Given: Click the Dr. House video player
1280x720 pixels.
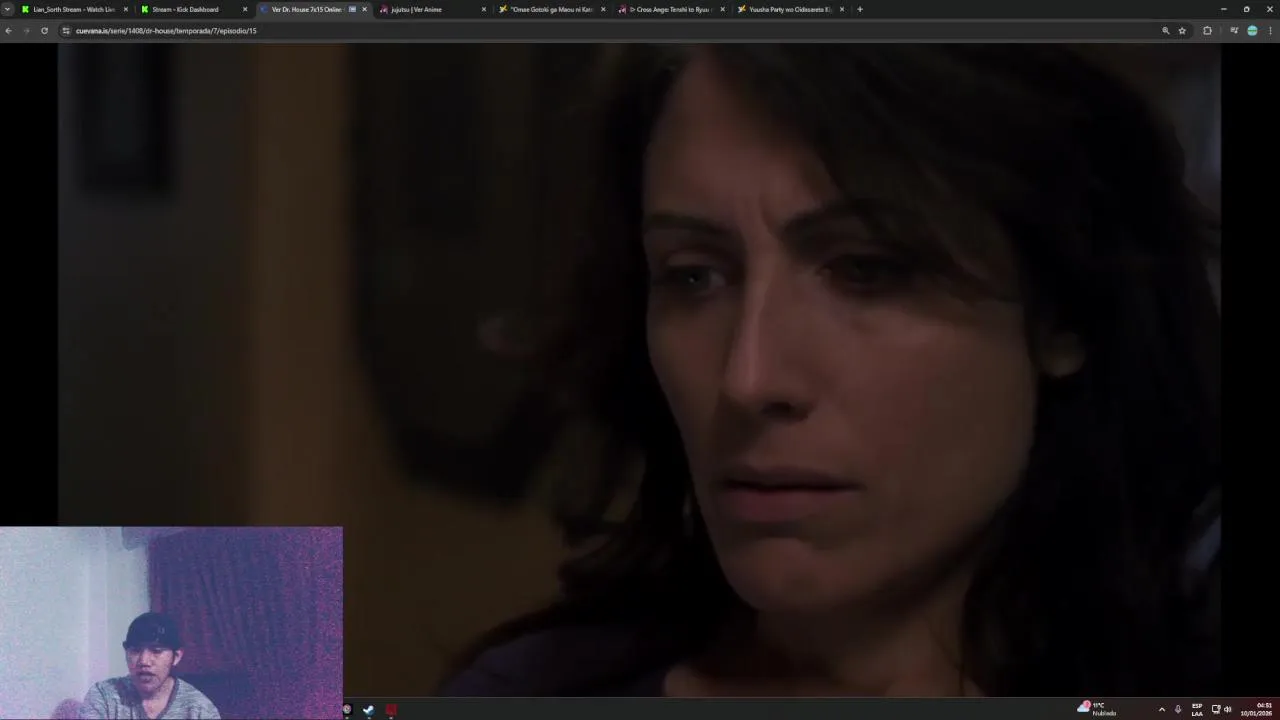Looking at the screenshot, I should 639,370.
